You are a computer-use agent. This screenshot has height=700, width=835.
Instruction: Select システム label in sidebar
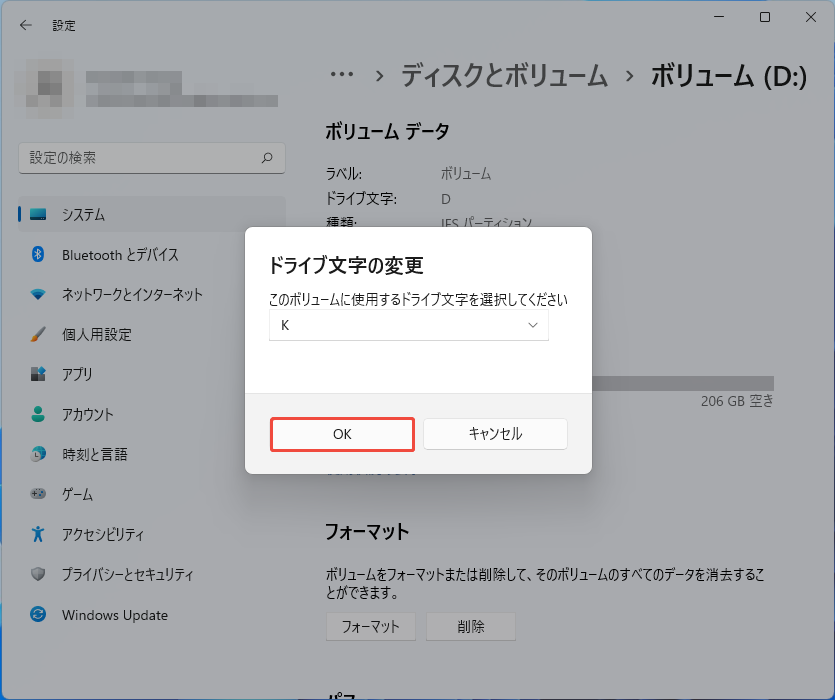tap(83, 215)
